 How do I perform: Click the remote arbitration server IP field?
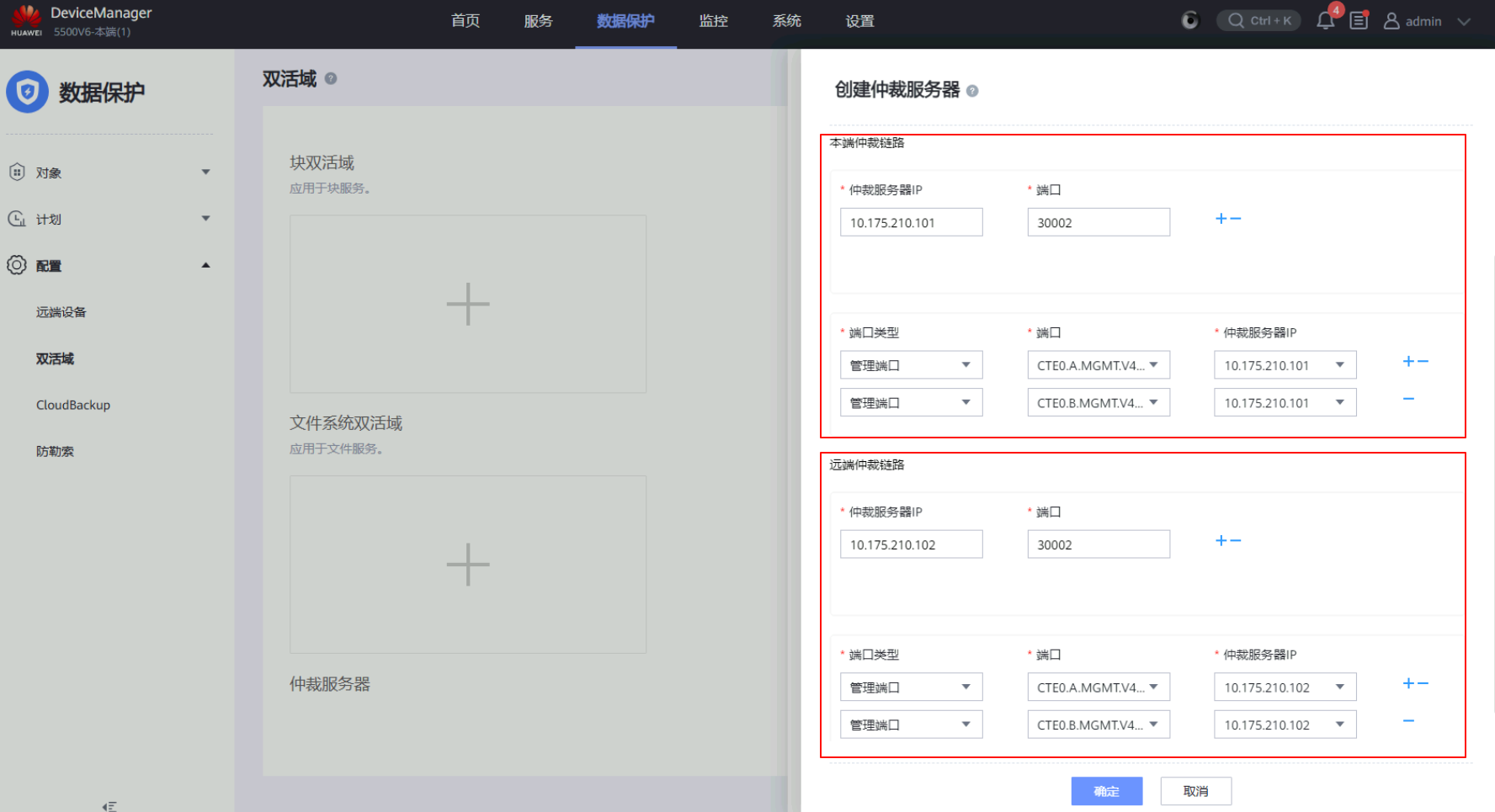(911, 544)
